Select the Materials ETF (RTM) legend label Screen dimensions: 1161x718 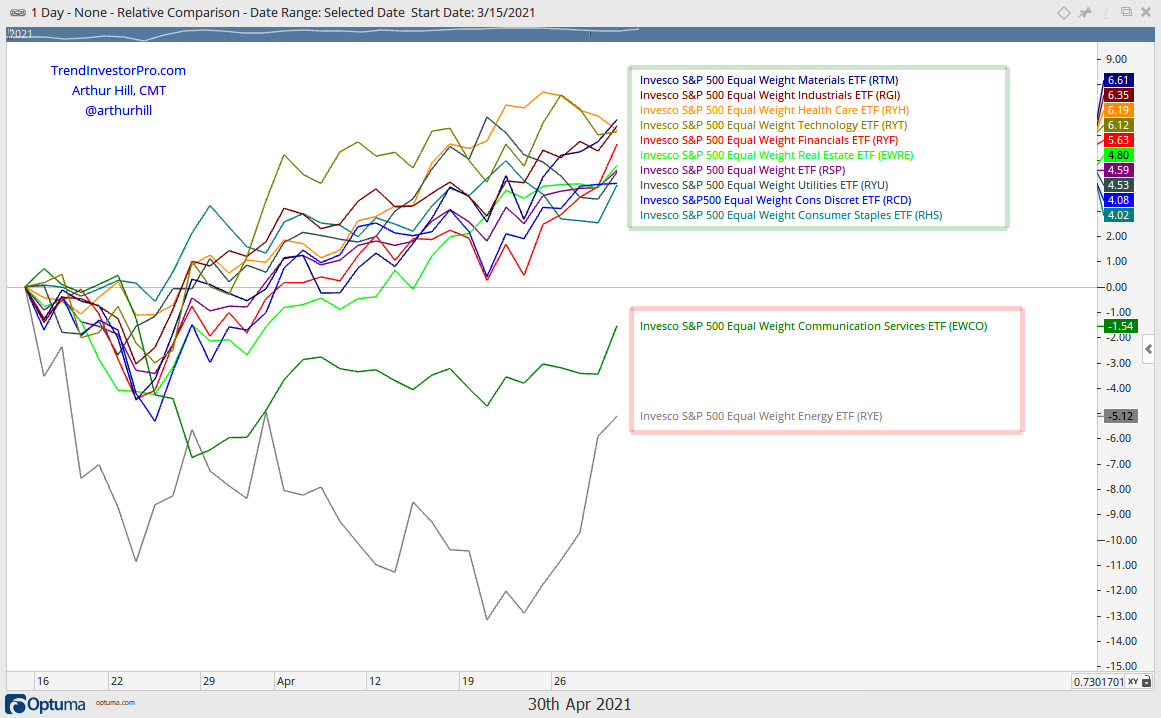[769, 80]
